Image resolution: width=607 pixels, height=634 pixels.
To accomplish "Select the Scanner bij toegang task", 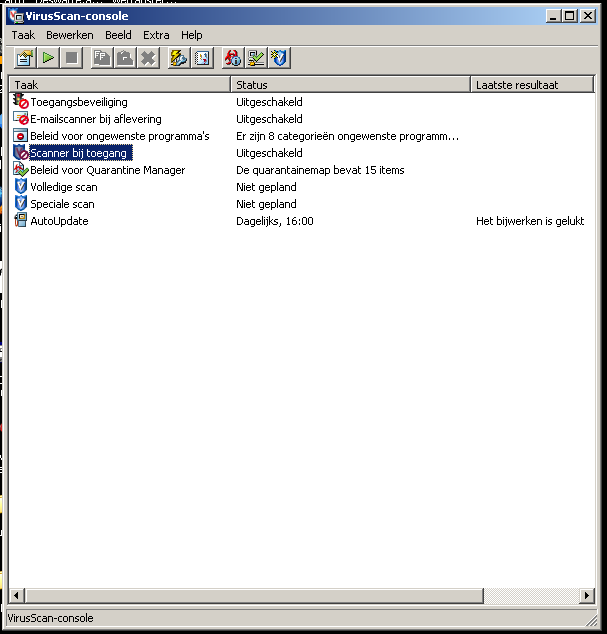I will pyautogui.click(x=80, y=153).
